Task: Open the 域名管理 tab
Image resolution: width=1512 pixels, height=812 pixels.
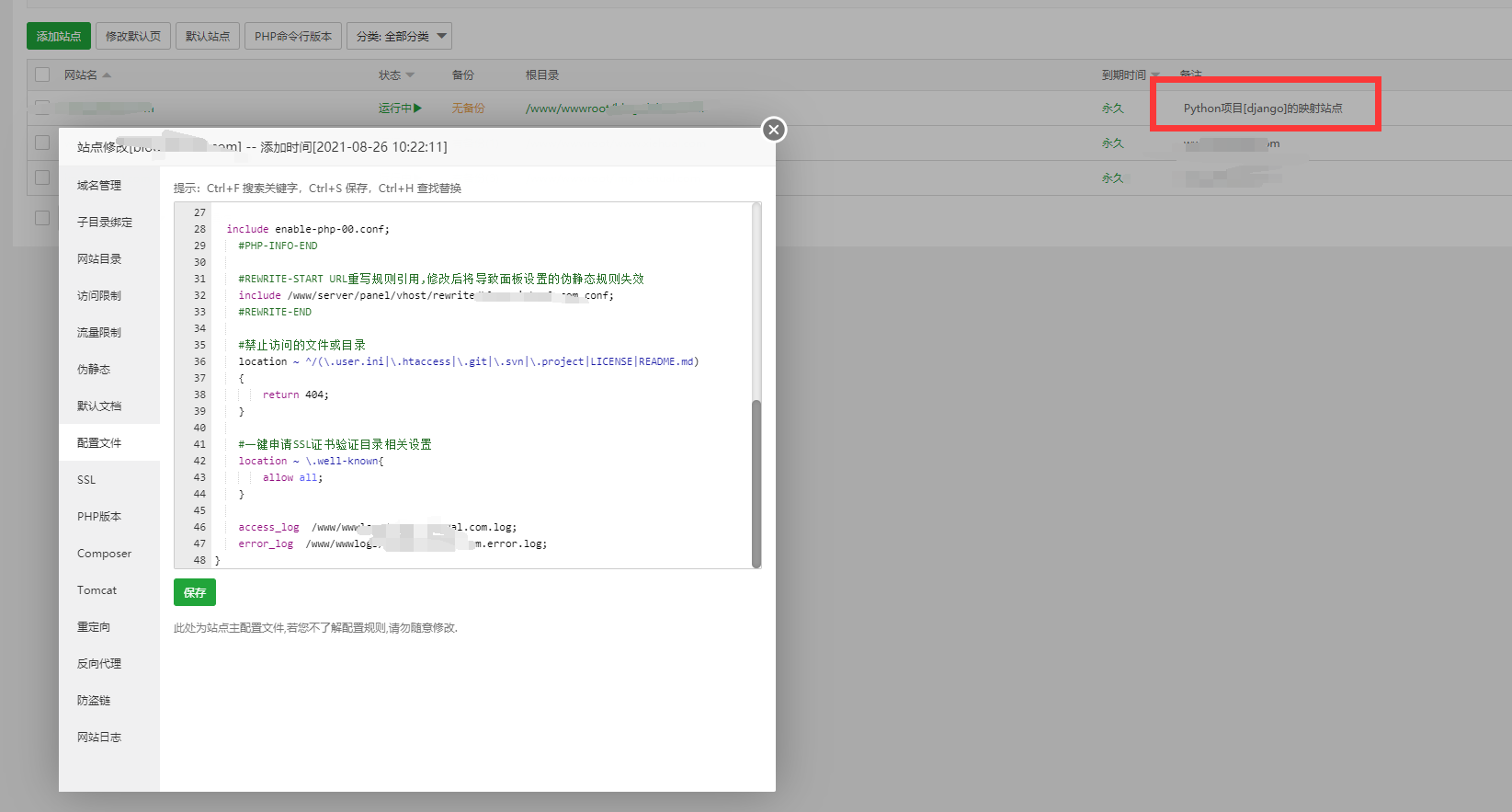Action: [x=109, y=185]
